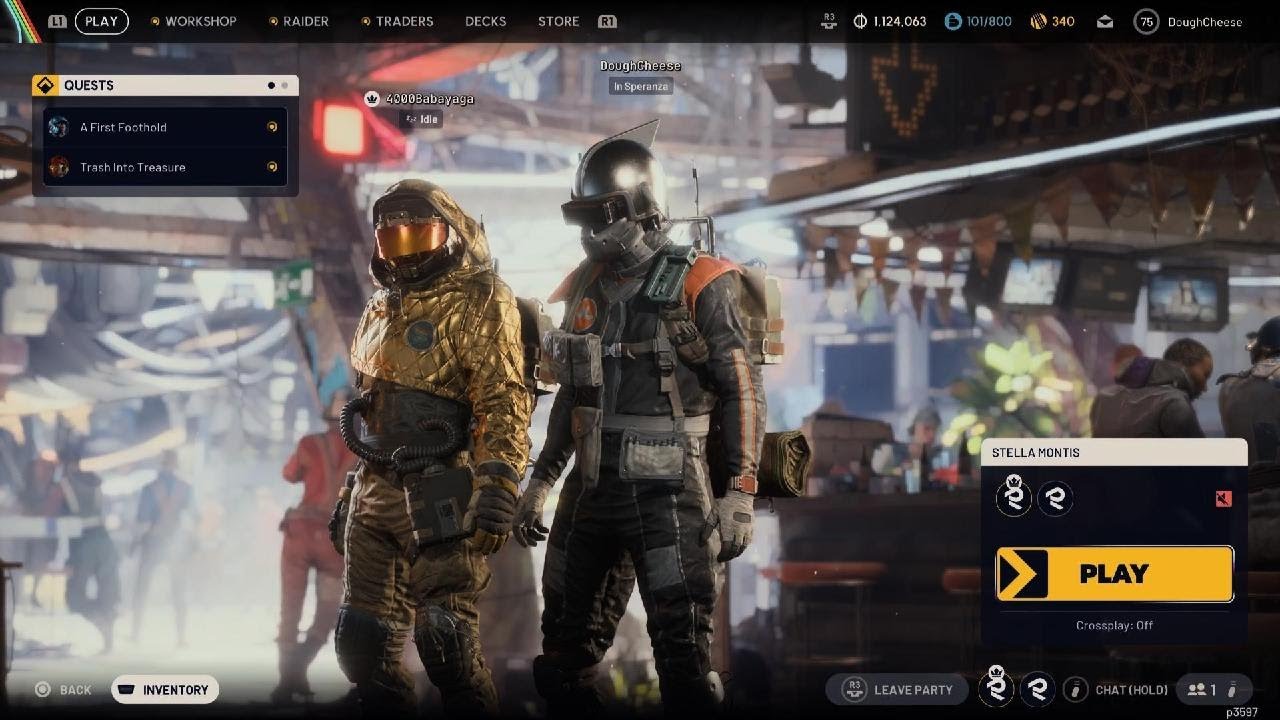Toggle the red muted microphone icon
This screenshot has height=720, width=1280.
[x=1224, y=498]
